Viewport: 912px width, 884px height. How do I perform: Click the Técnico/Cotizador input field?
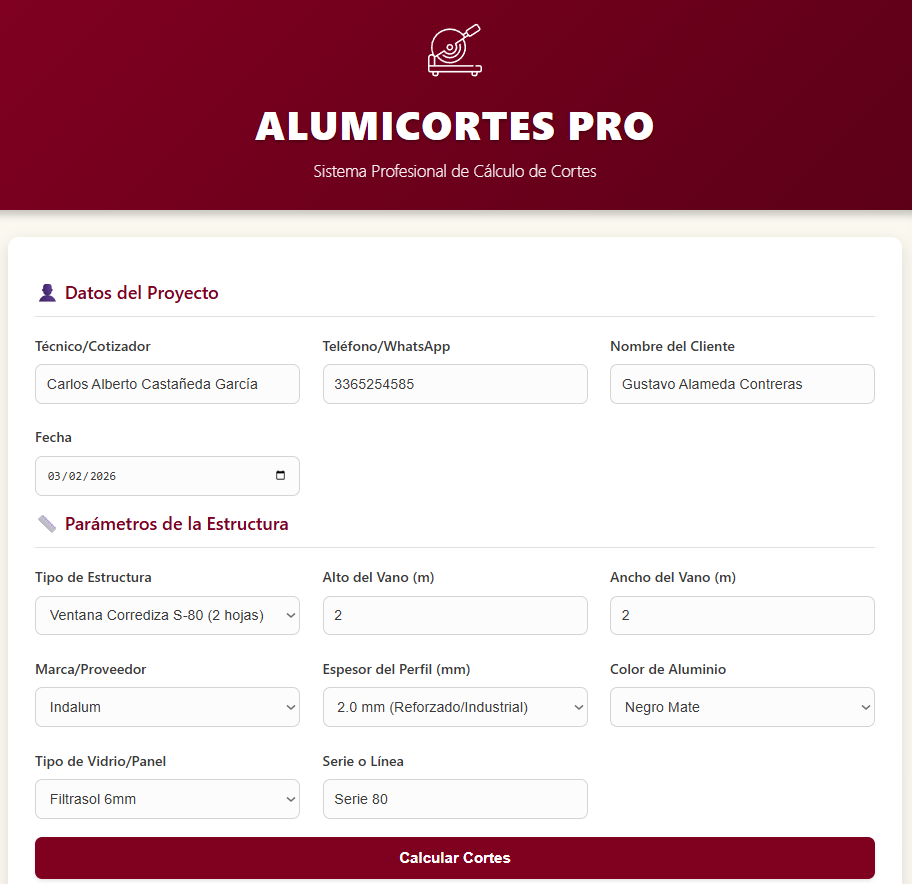pos(167,384)
